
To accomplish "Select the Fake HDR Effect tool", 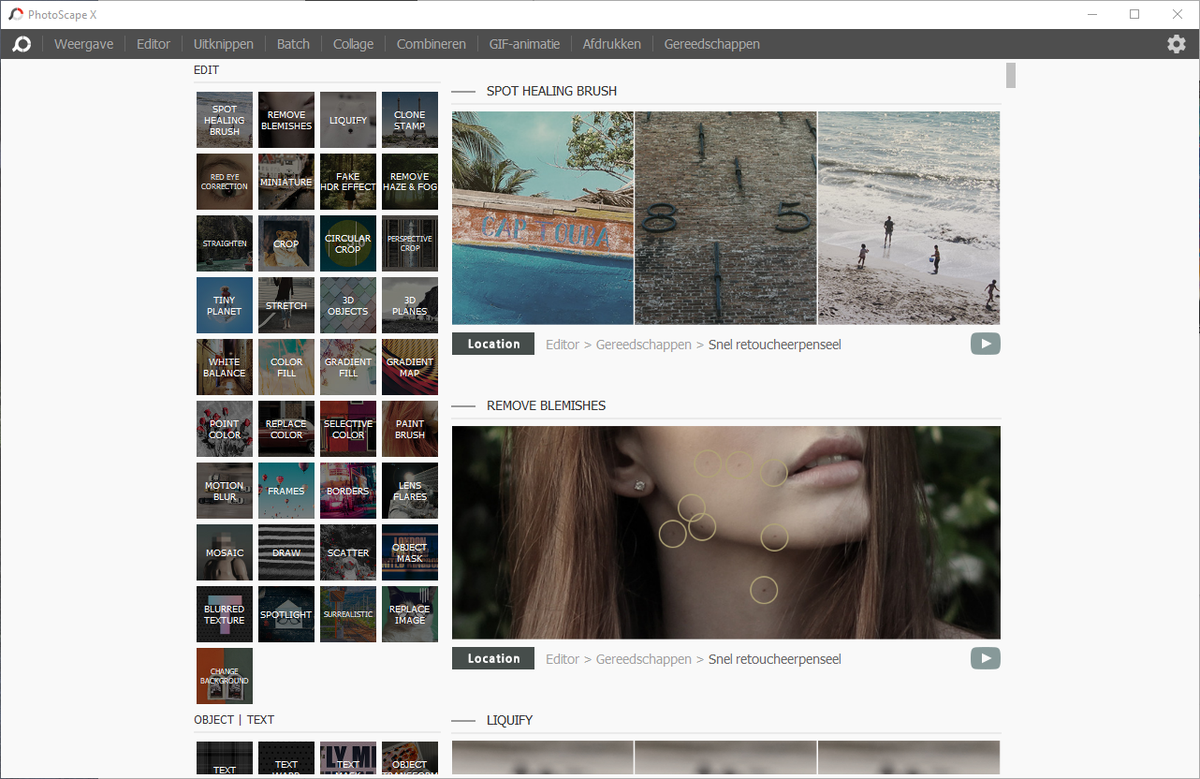I will coord(348,181).
